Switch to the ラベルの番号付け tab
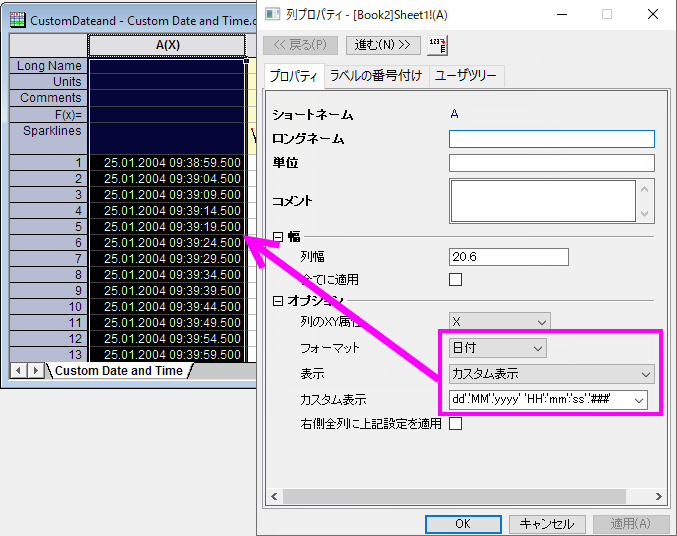This screenshot has height=536, width=677. (376, 76)
